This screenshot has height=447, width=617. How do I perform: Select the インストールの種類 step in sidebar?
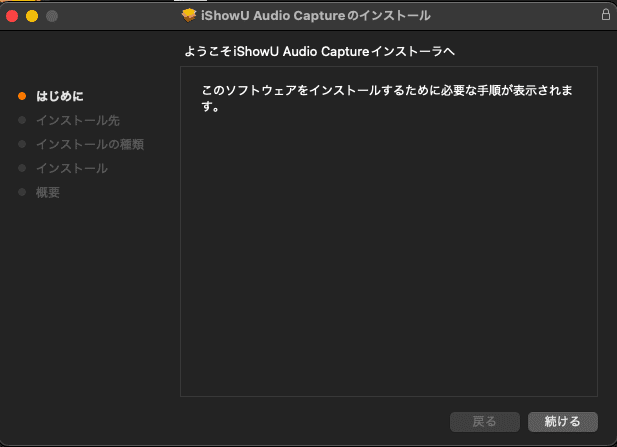click(x=90, y=144)
